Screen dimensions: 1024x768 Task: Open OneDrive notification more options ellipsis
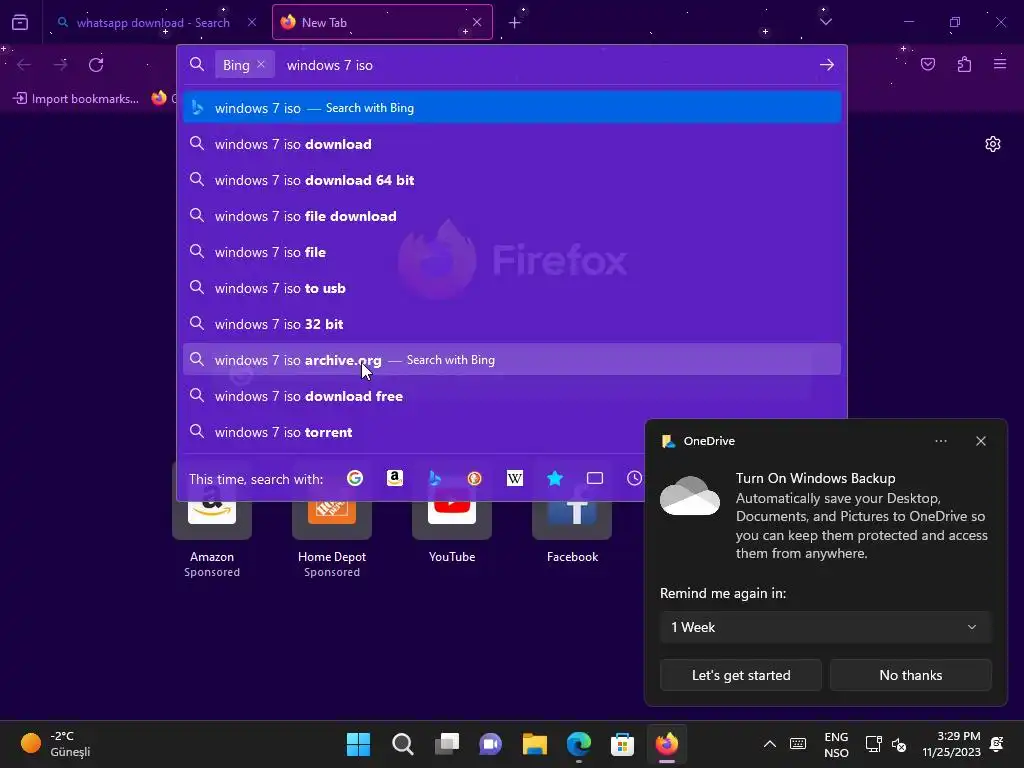(x=940, y=441)
